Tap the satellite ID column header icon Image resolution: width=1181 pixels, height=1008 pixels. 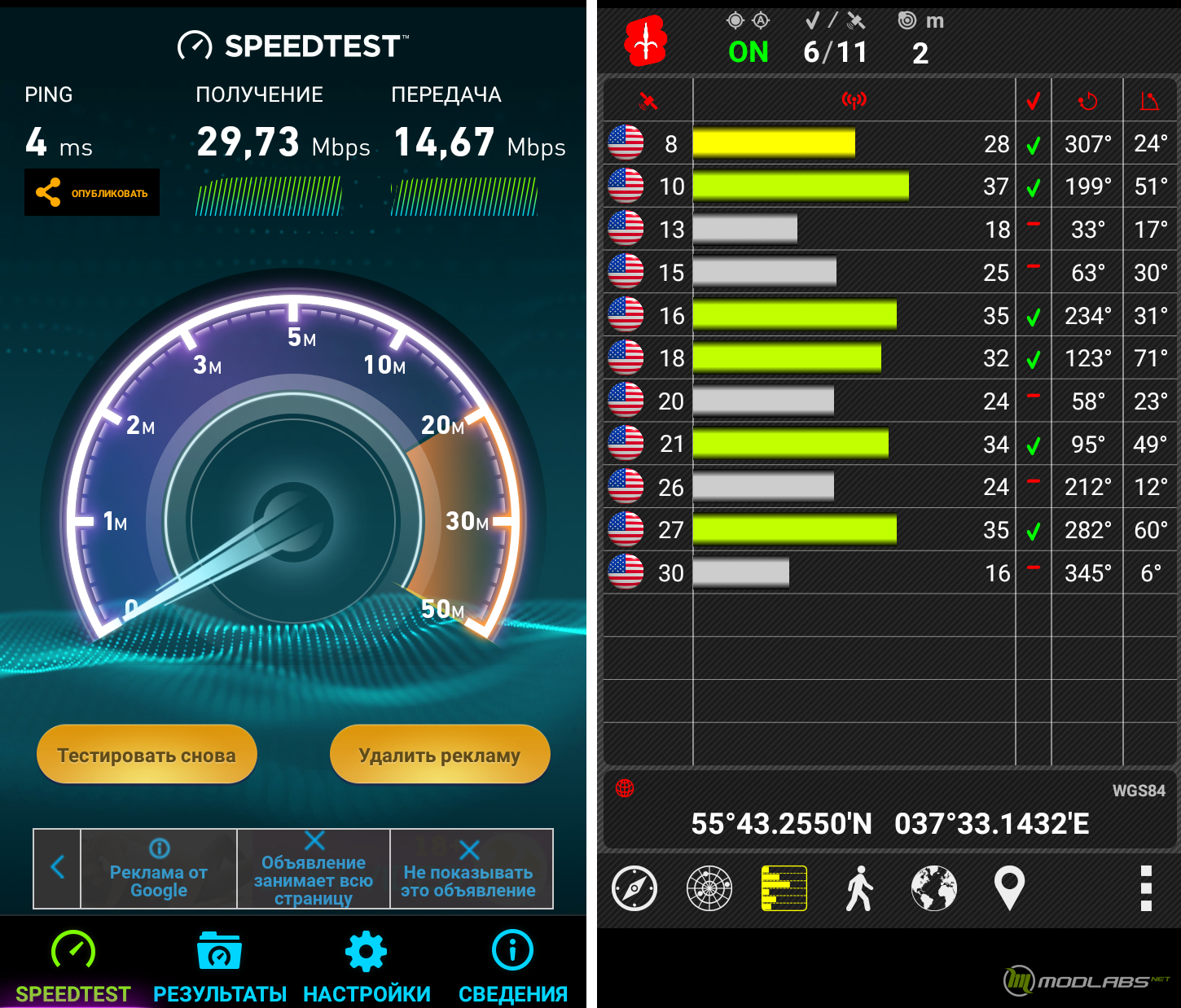(x=648, y=101)
